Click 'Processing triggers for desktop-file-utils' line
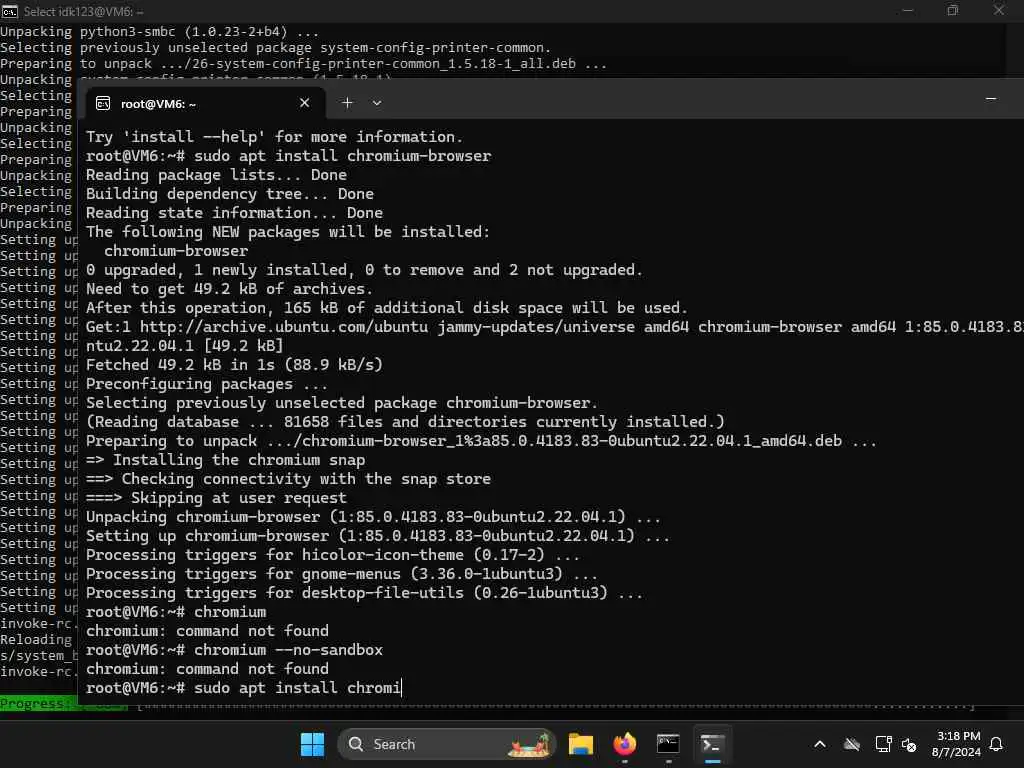 (364, 593)
